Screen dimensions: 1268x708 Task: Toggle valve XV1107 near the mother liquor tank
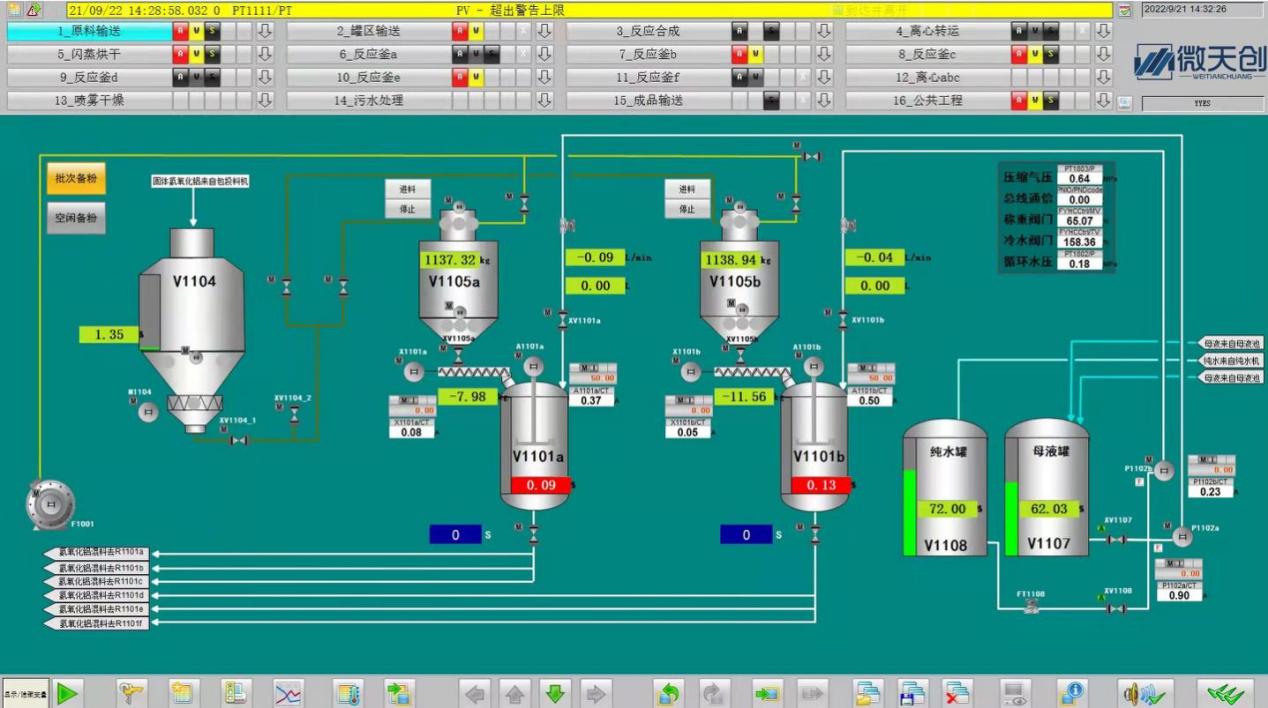(1117, 539)
